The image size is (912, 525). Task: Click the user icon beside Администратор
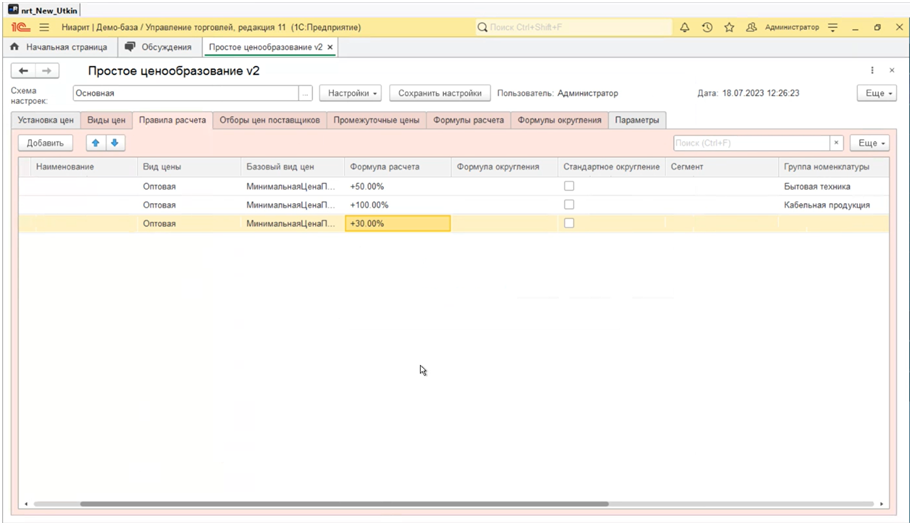pyautogui.click(x=751, y=27)
